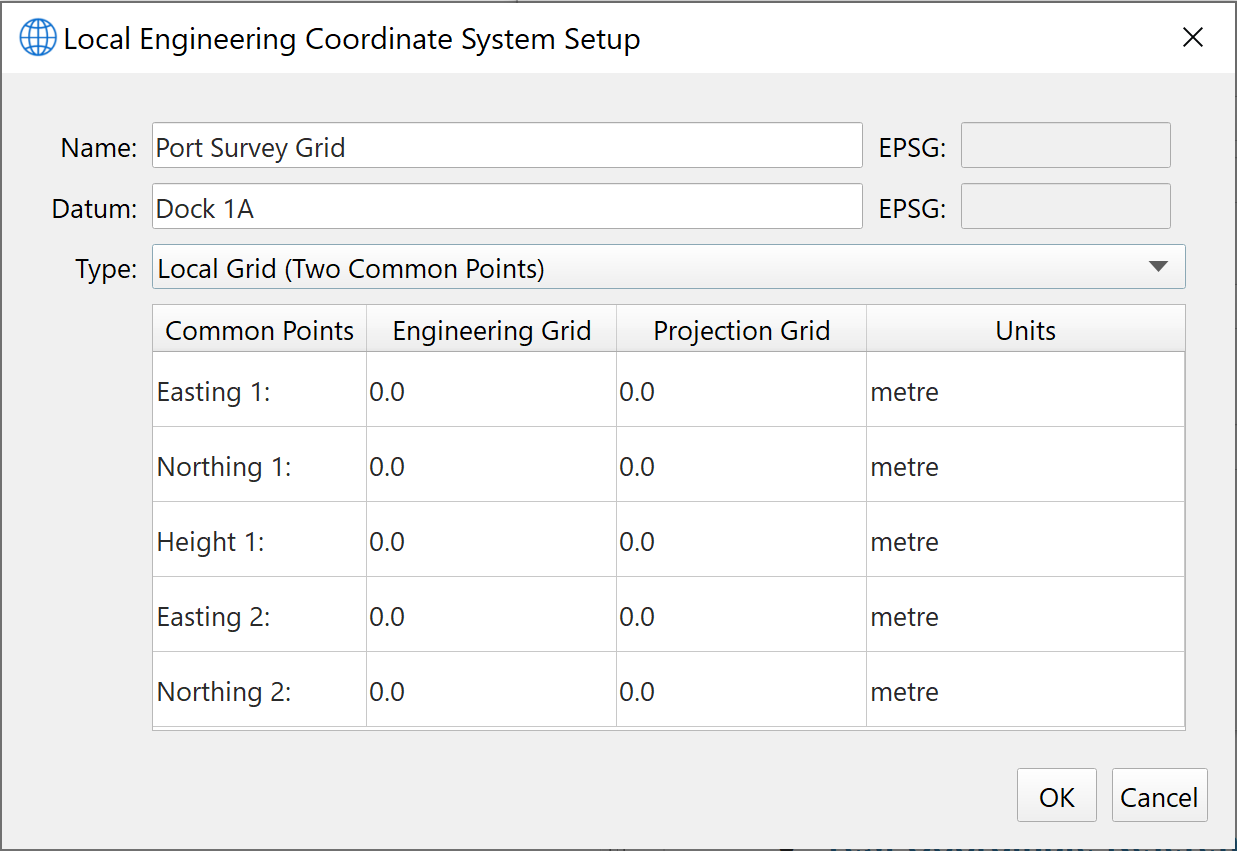This screenshot has width=1237, height=851.
Task: Click the globe icon in the title bar
Action: click(38, 38)
